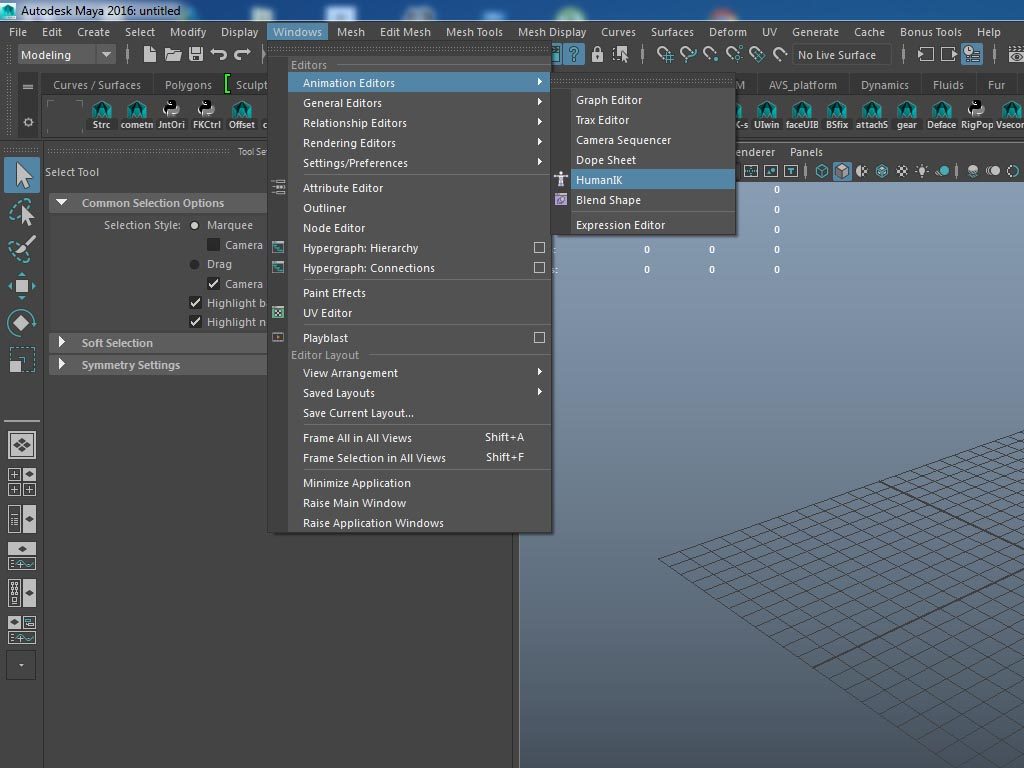Screen dimensions: 1024x768
Task: Switch to the Polygons shelf tab
Action: tap(188, 85)
